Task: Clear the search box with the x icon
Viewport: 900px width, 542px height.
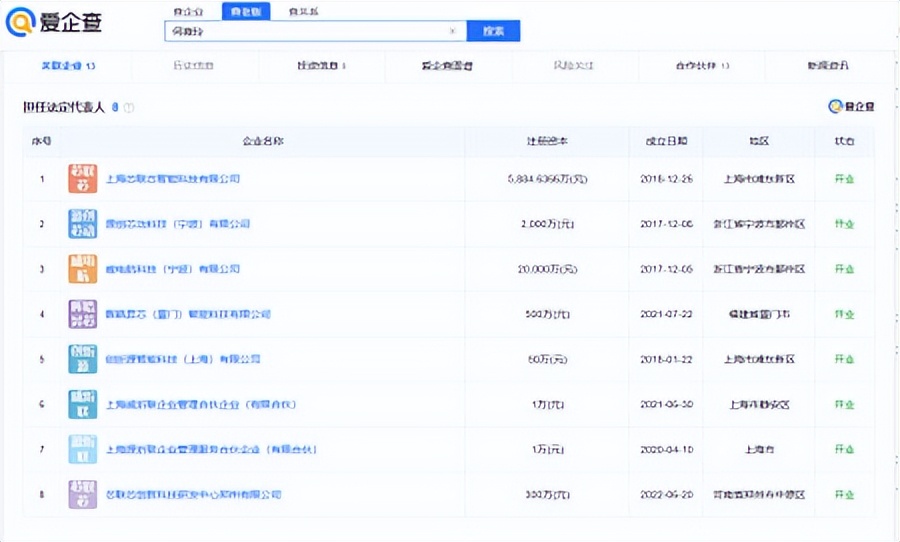Action: [452, 31]
